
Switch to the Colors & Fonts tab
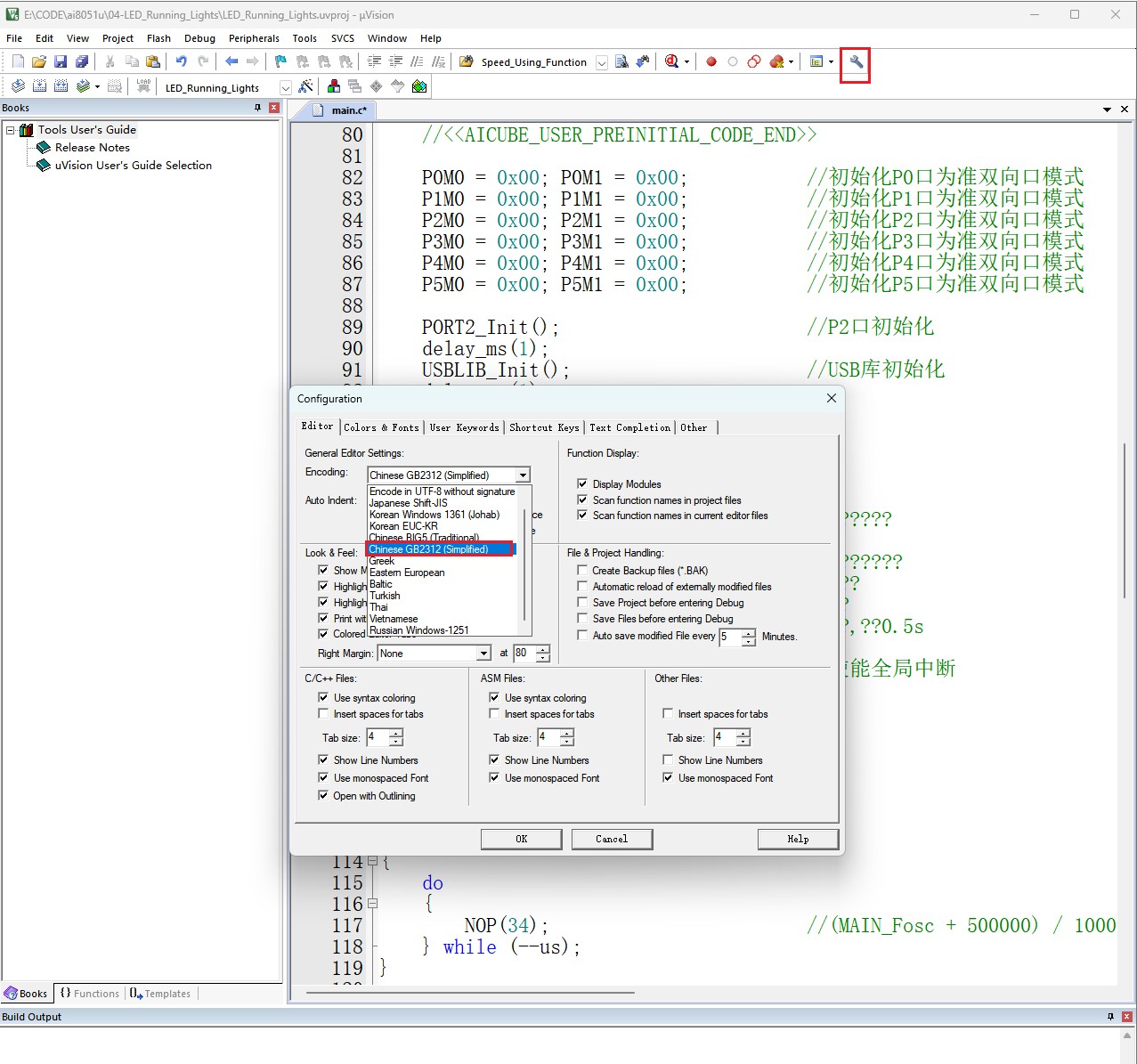point(381,427)
